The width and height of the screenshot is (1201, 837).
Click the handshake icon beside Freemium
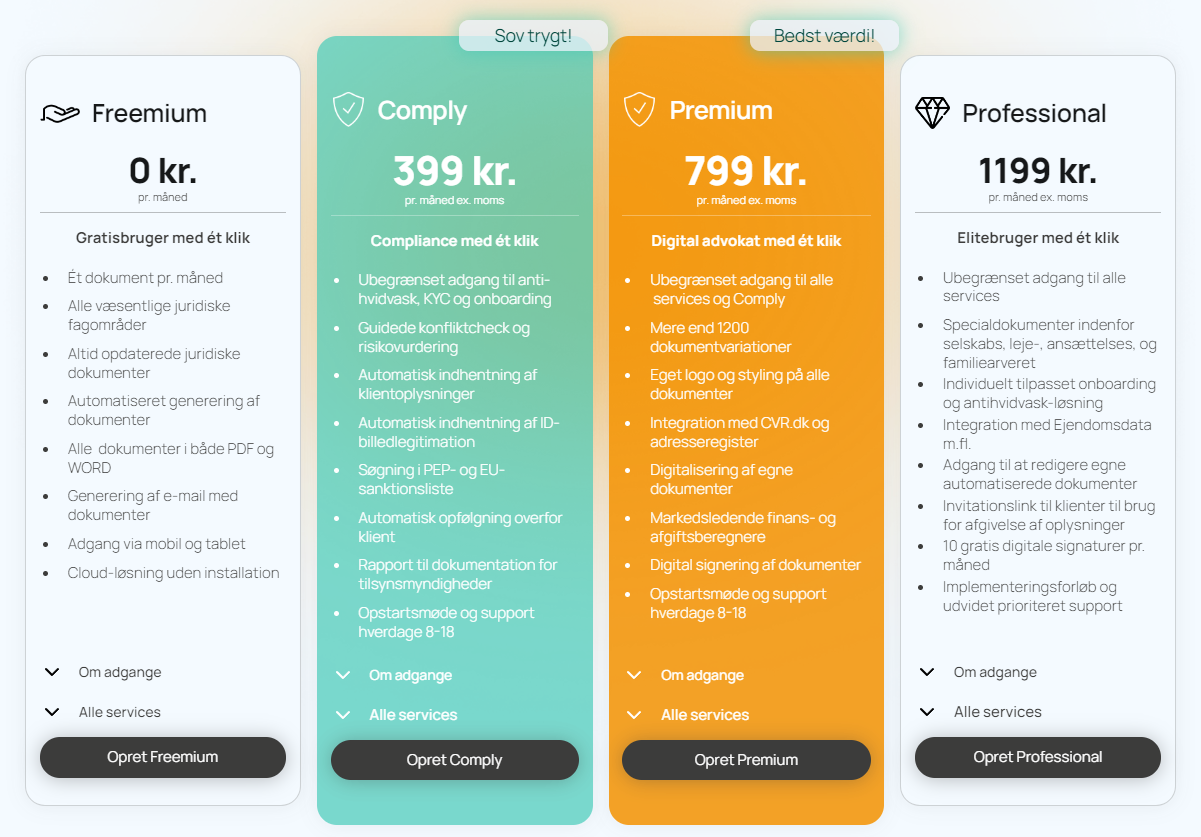click(x=59, y=112)
